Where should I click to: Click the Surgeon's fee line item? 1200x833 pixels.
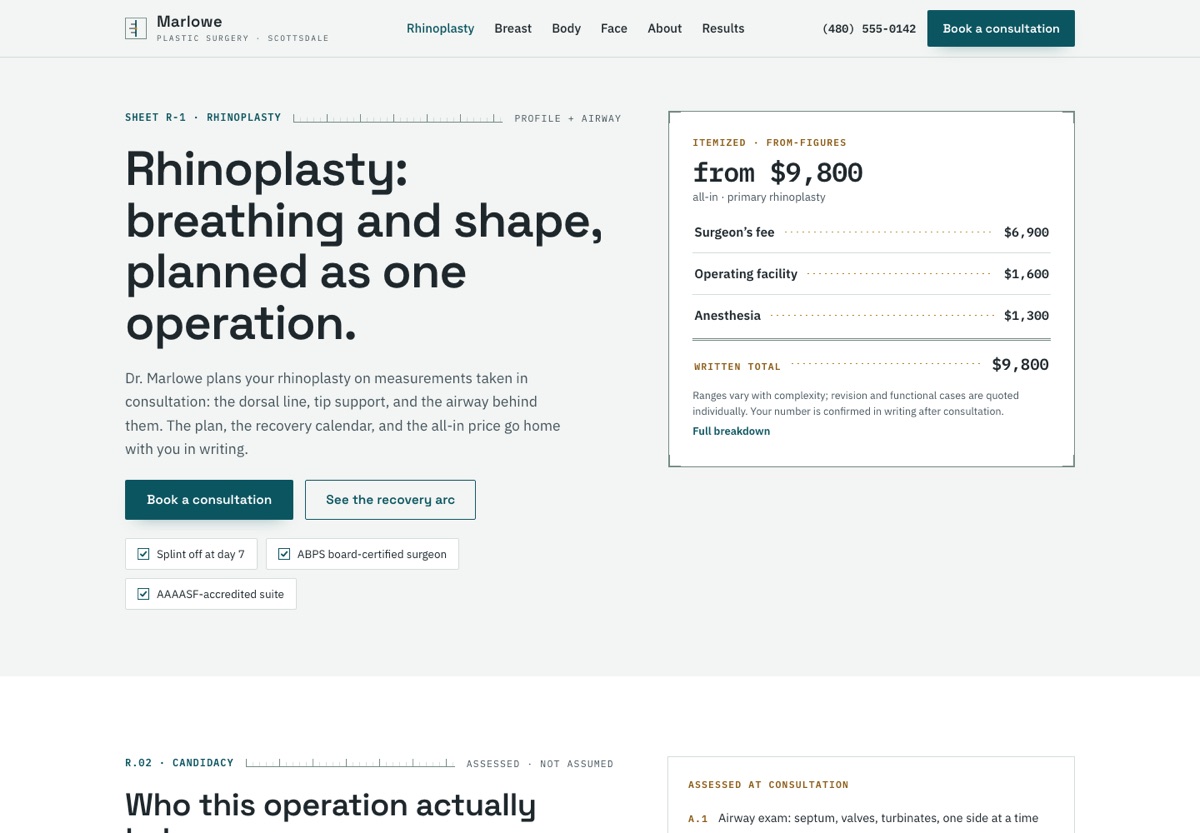click(871, 232)
